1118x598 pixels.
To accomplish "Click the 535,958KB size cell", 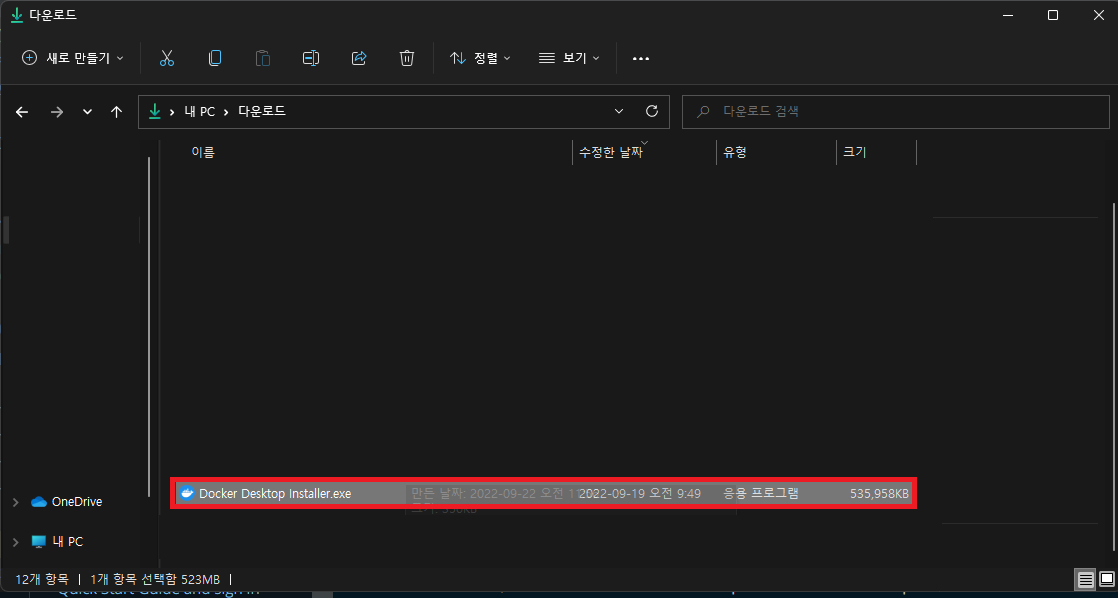I will [879, 493].
